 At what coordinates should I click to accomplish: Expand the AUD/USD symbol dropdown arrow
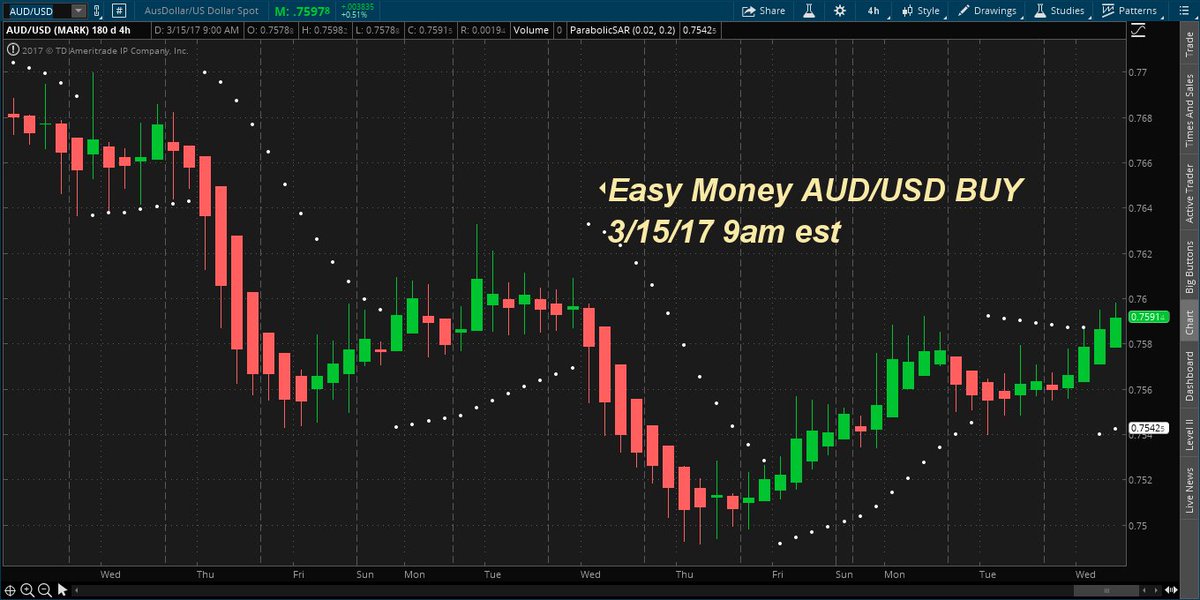[x=78, y=11]
